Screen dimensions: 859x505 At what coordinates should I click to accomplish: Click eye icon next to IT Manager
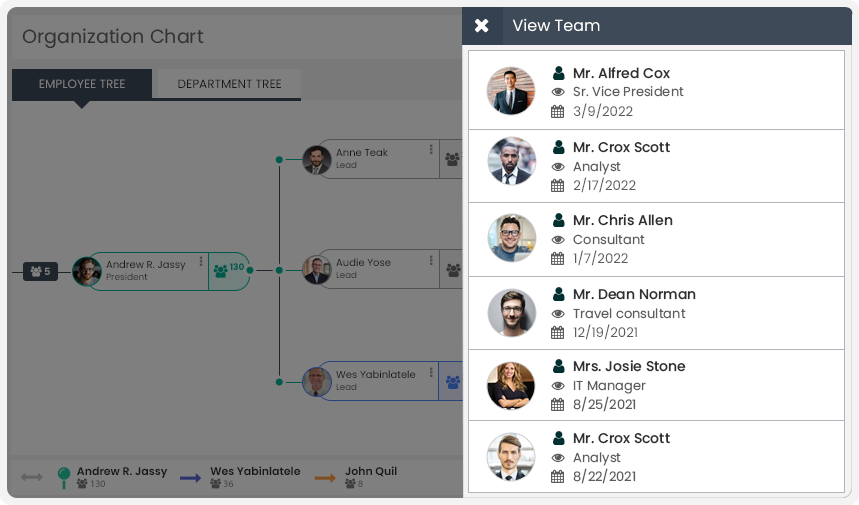[x=558, y=386]
